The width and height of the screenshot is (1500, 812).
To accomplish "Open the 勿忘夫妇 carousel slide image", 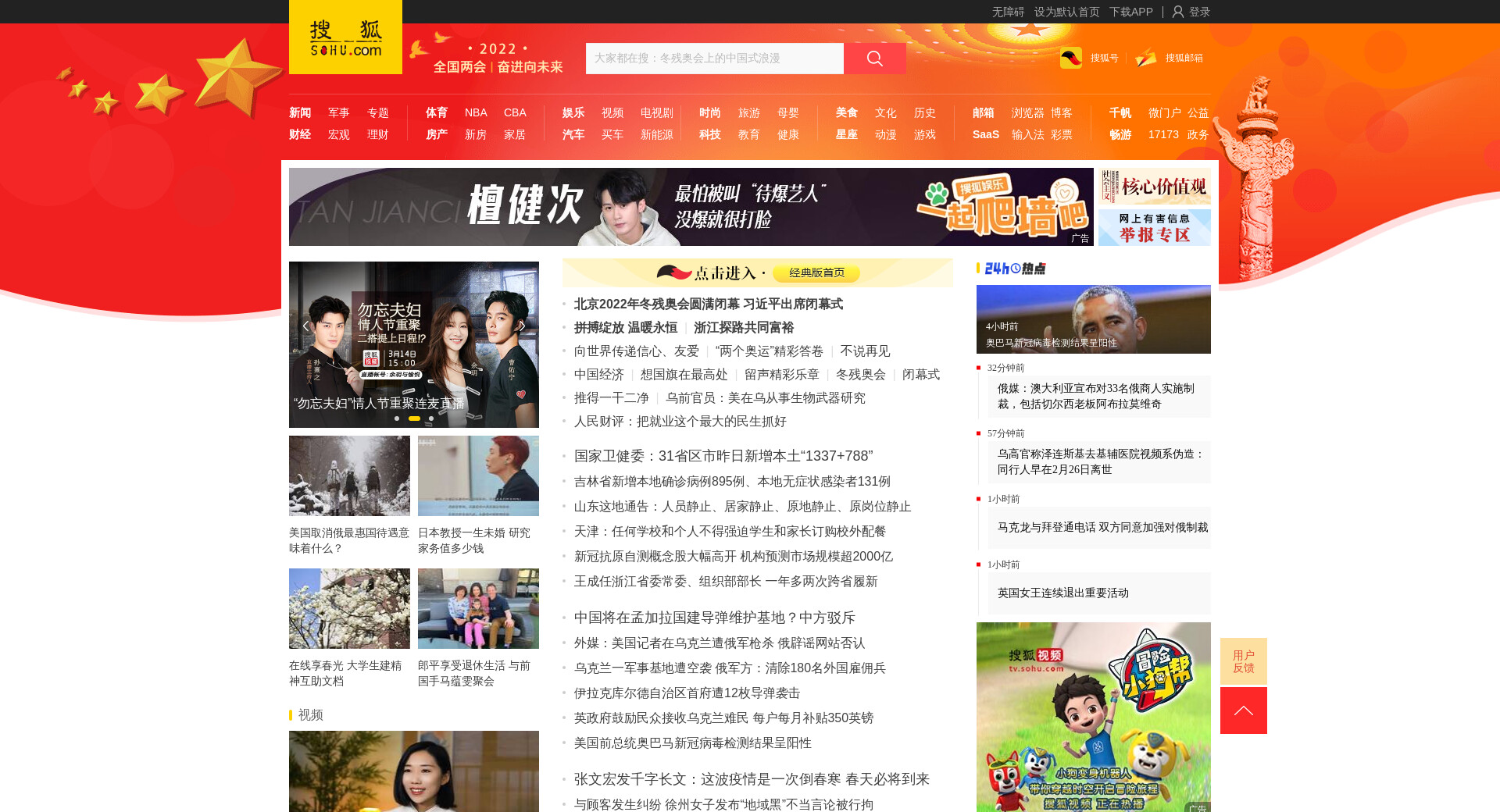I will [x=414, y=344].
